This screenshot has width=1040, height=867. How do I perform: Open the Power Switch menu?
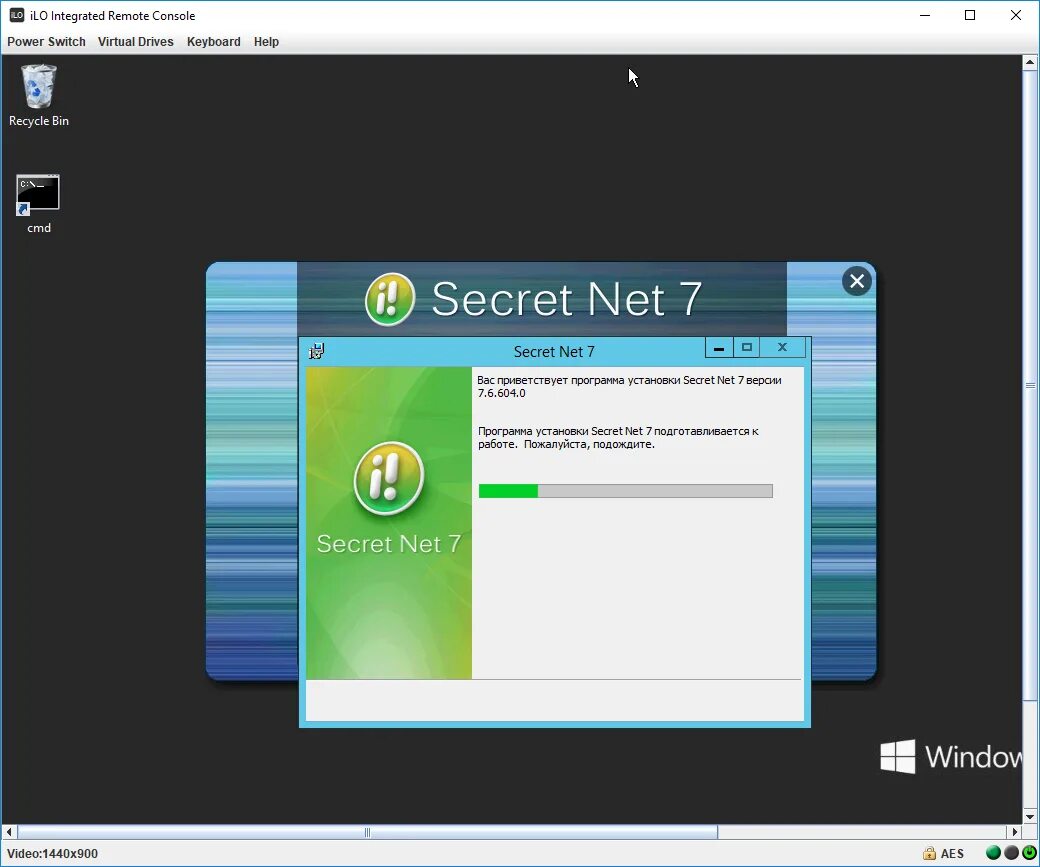[46, 42]
